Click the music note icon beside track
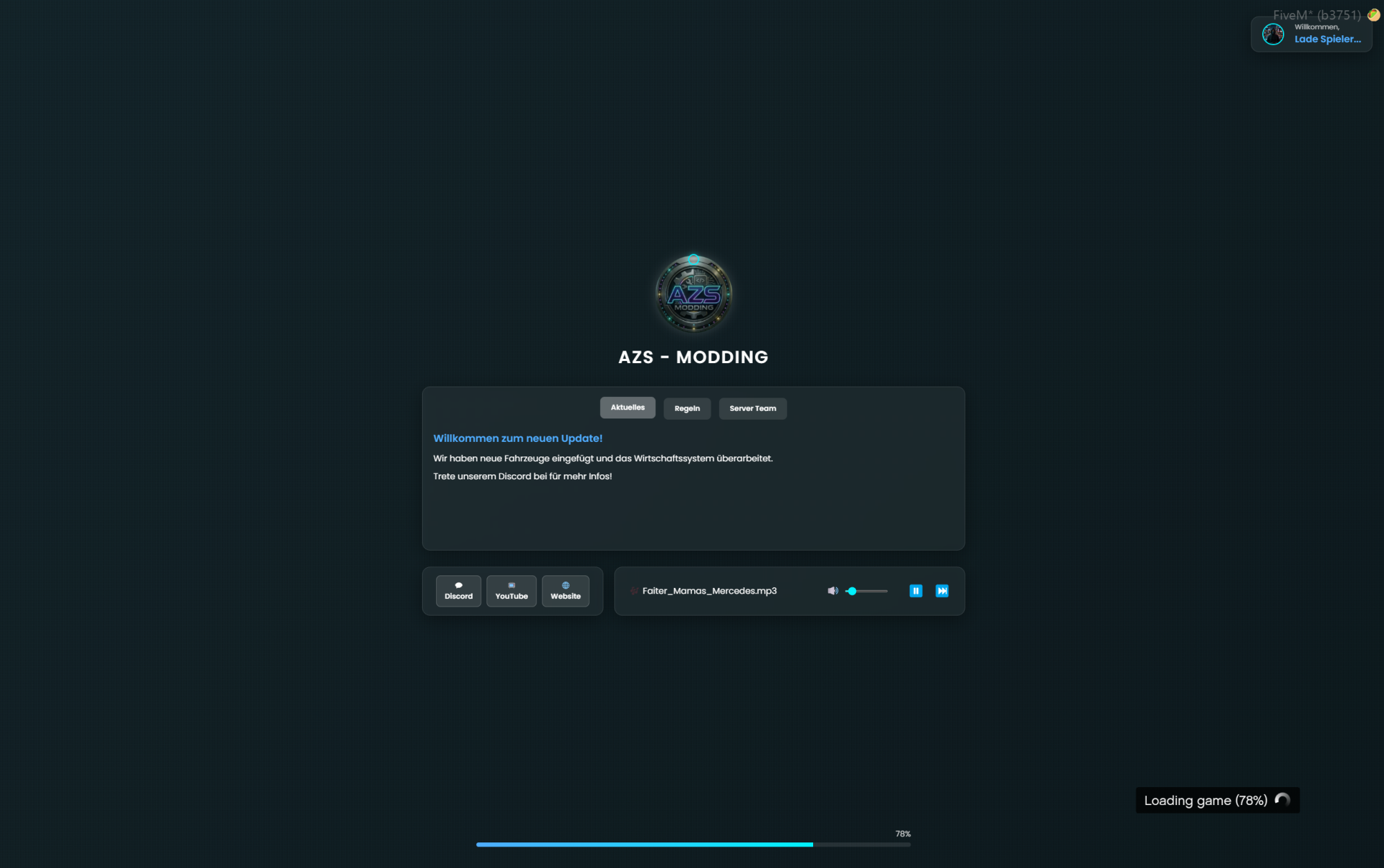This screenshot has width=1384, height=868. pos(634,591)
